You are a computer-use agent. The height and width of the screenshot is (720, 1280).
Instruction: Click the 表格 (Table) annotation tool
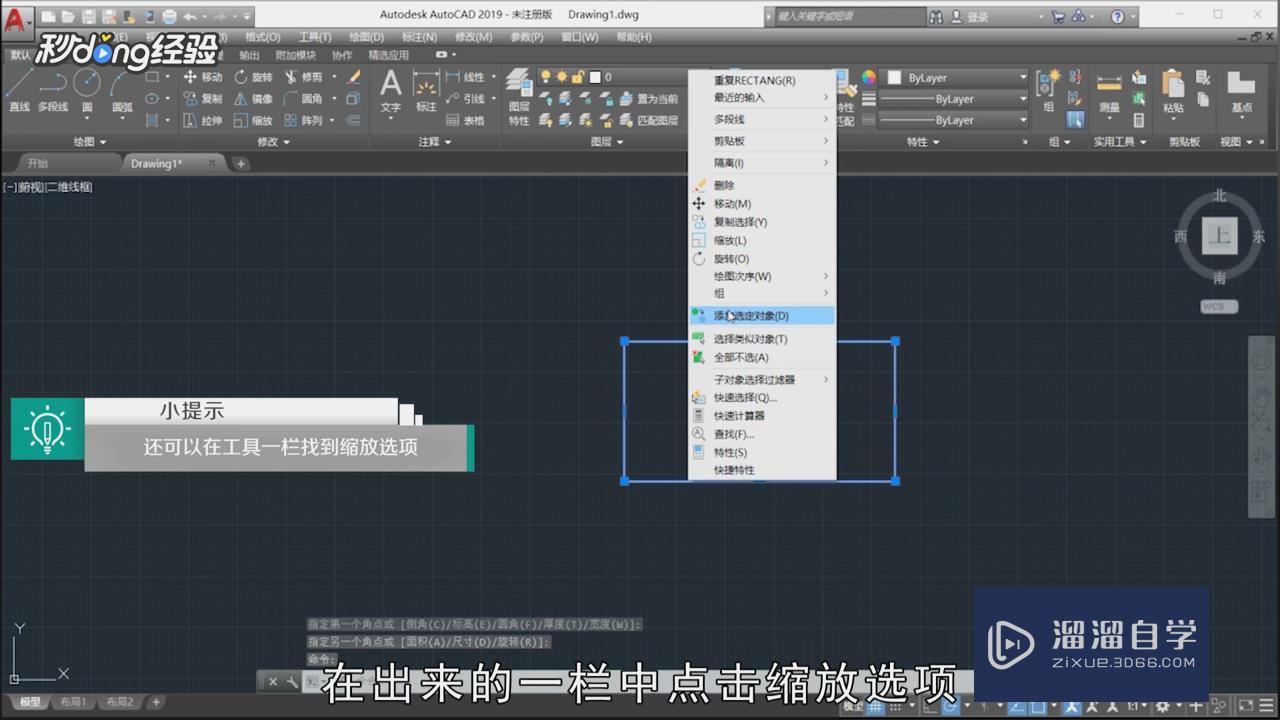[x=465, y=120]
